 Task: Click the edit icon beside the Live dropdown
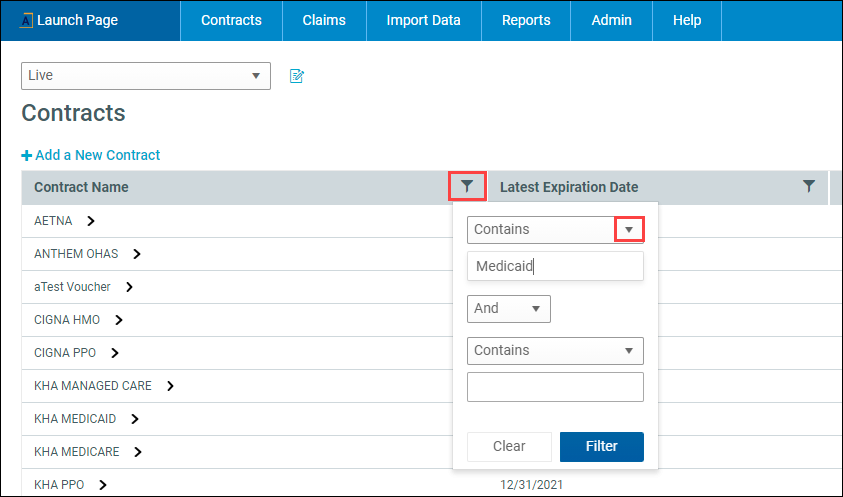coord(296,76)
